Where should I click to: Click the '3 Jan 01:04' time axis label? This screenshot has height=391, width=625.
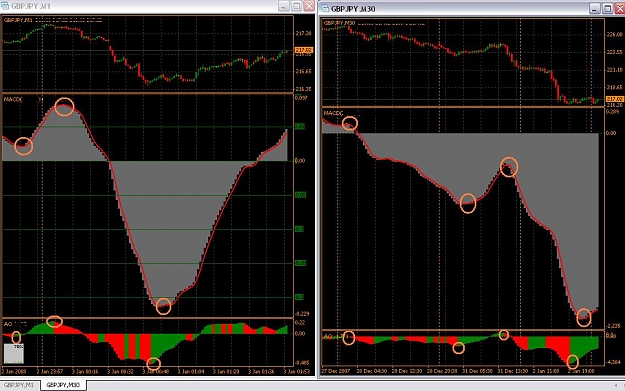coord(191,371)
